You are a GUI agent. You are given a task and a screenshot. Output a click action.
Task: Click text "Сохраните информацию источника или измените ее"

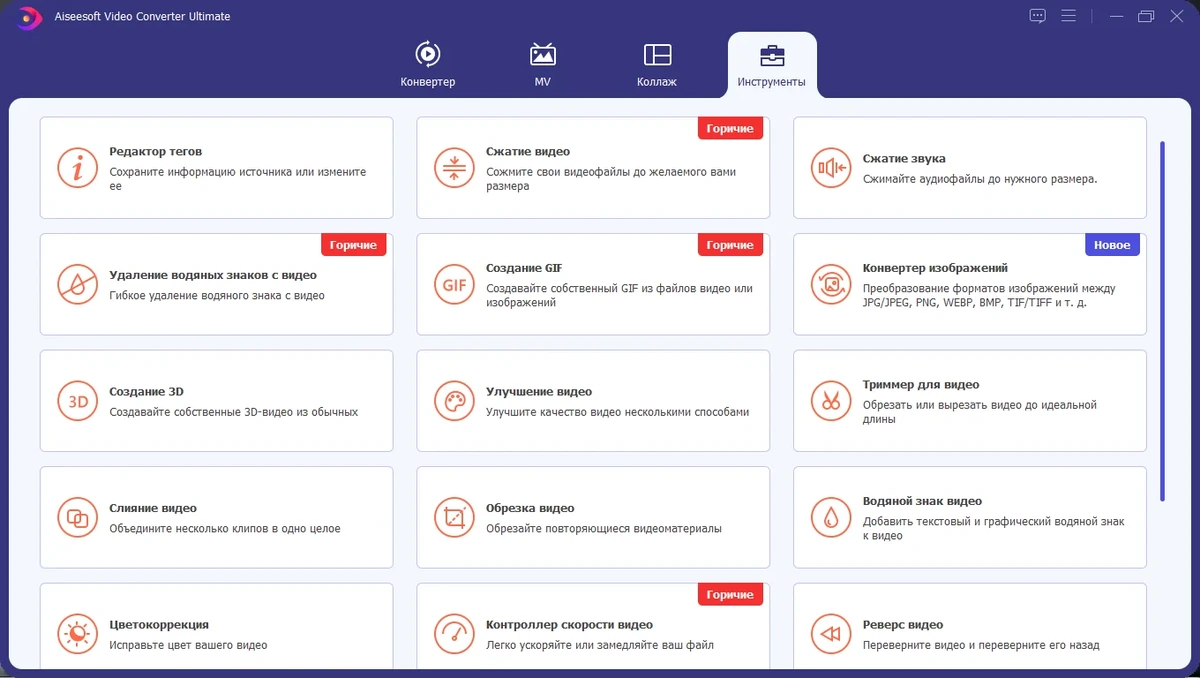[238, 179]
